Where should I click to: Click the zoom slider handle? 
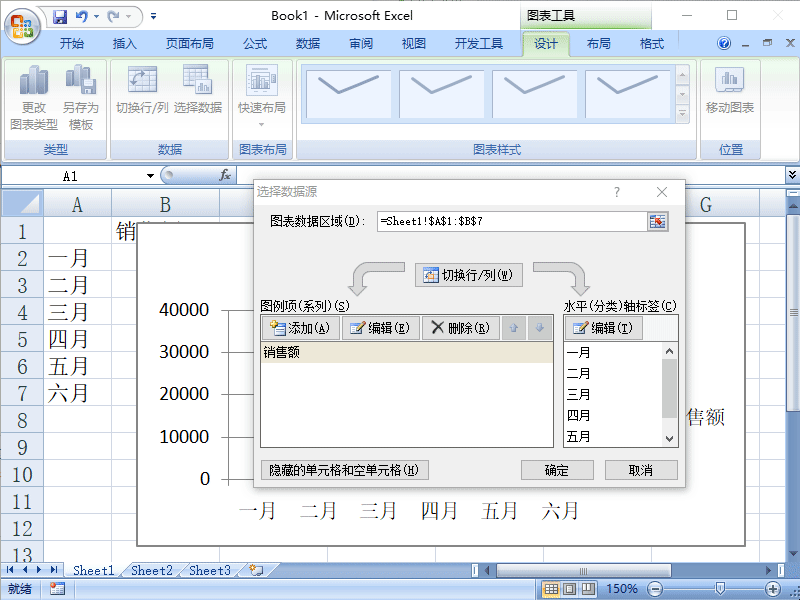tap(719, 589)
